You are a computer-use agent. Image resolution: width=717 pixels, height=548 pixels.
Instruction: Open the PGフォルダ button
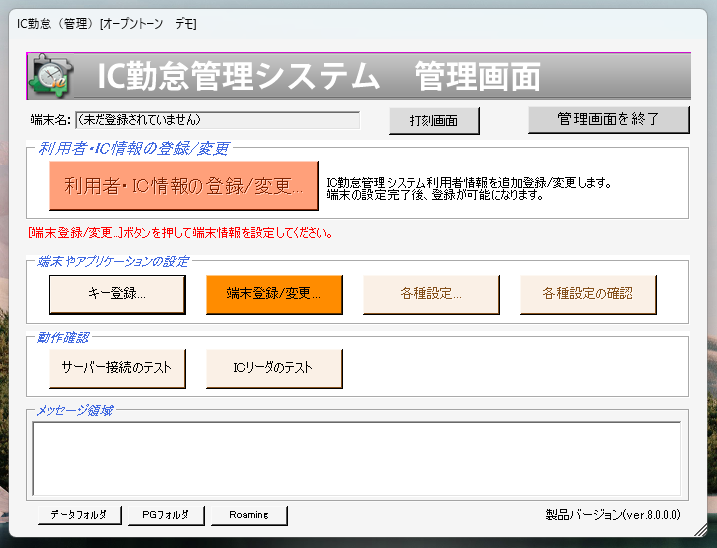pos(166,515)
